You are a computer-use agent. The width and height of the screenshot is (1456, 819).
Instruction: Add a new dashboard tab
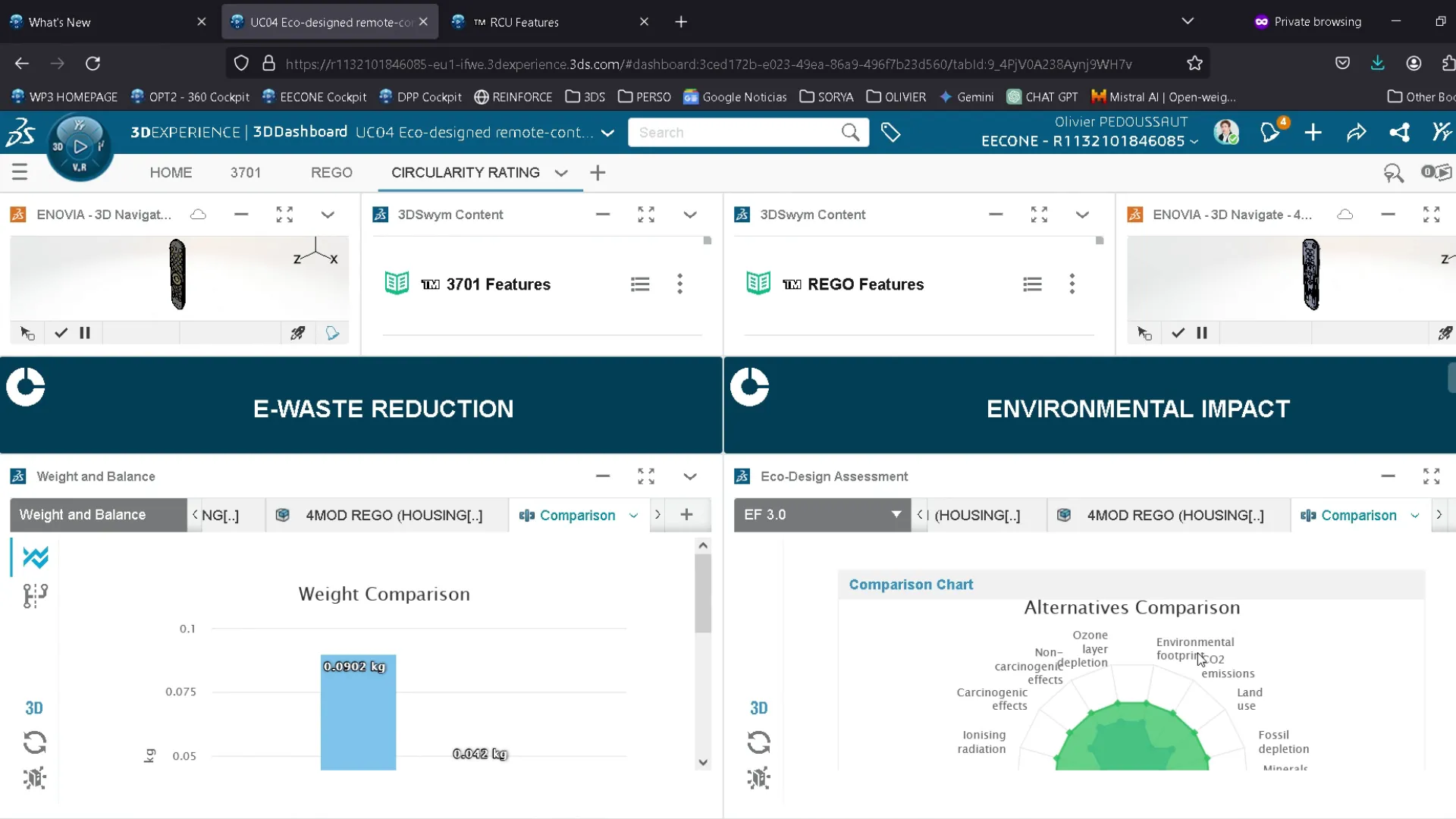click(598, 173)
